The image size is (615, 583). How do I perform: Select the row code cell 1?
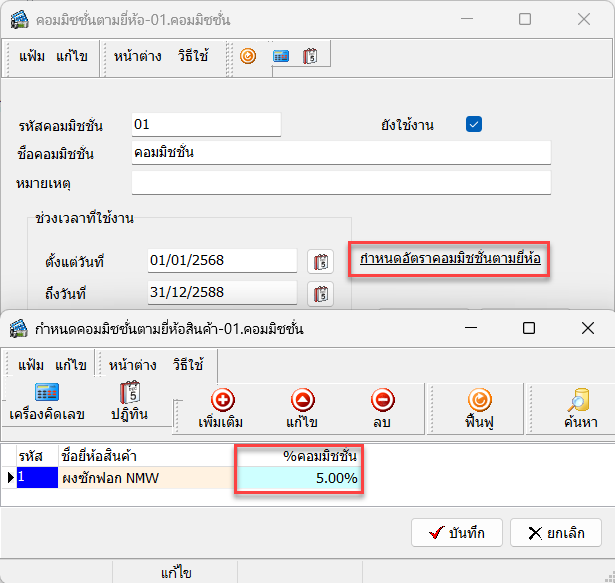38,477
